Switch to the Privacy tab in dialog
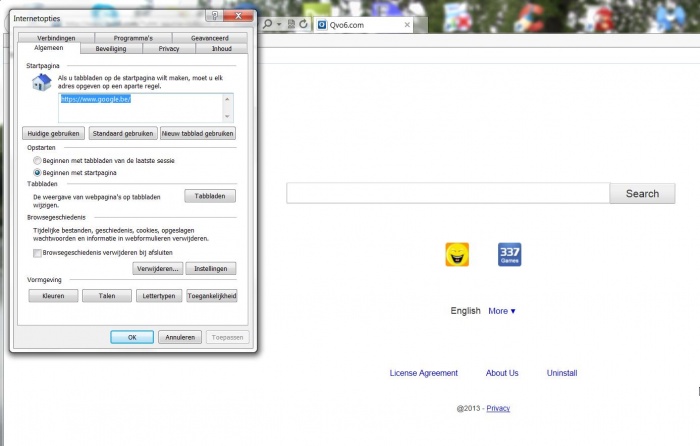 (169, 49)
